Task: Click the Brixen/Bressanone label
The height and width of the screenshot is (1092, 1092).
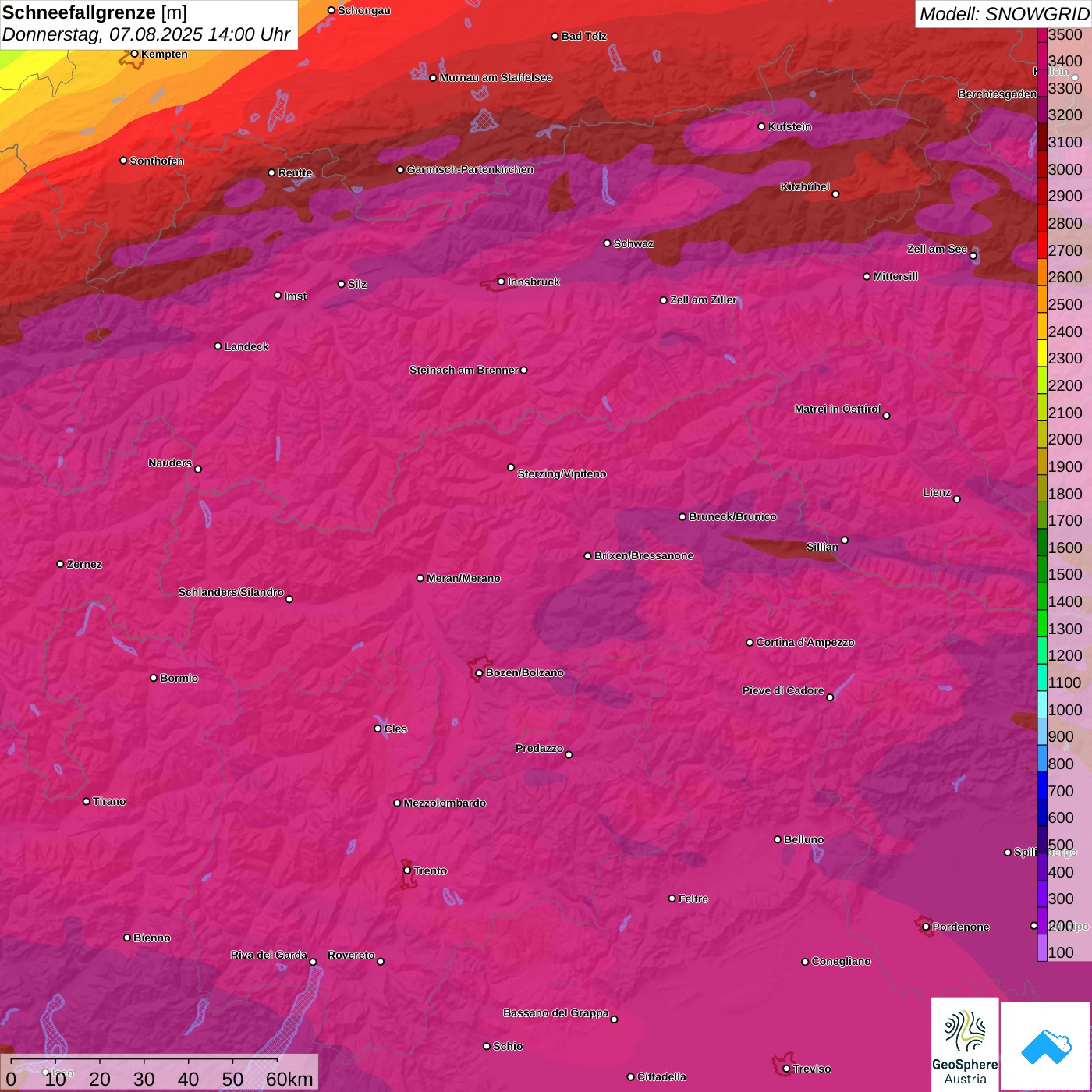Action: click(643, 555)
